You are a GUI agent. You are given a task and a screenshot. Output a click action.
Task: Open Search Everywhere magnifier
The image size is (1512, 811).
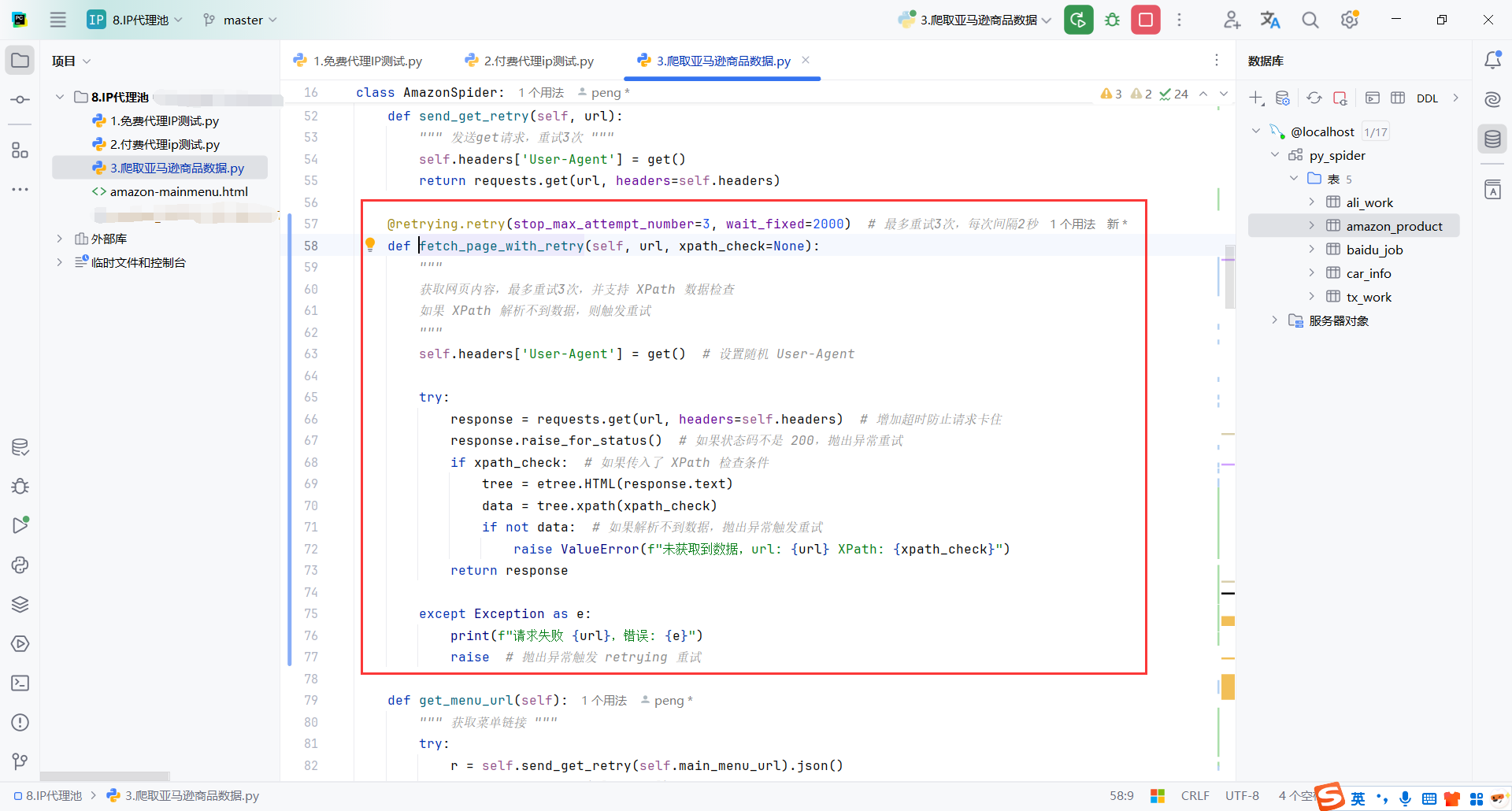(1310, 20)
